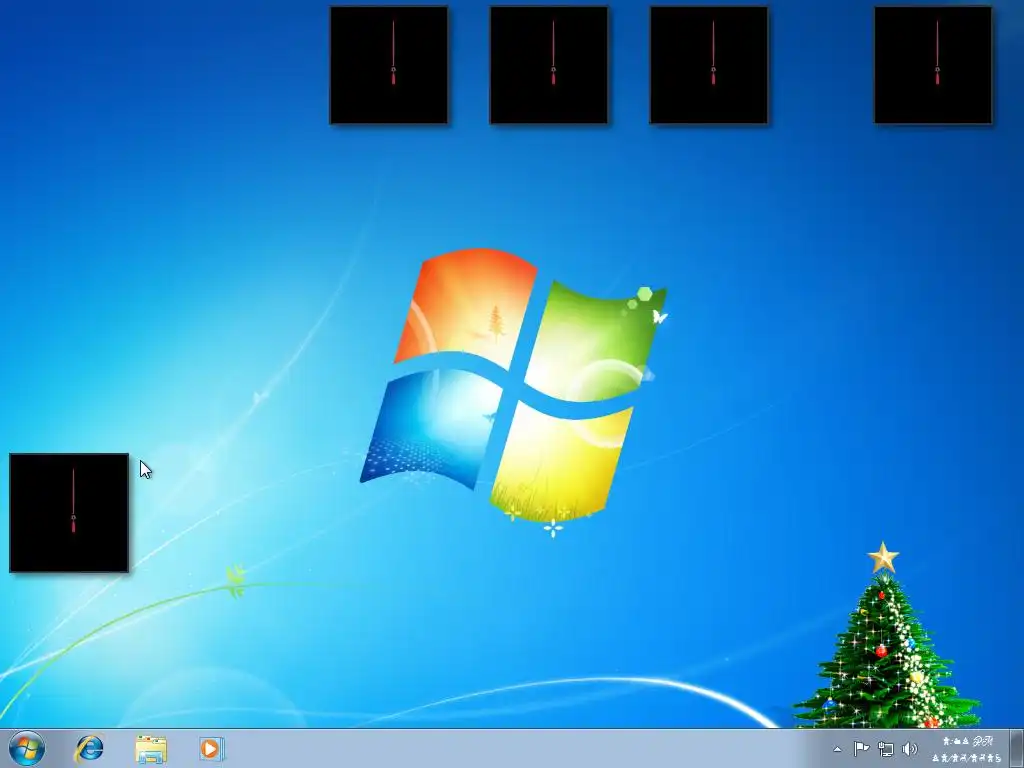This screenshot has height=768, width=1024.
Task: Open the Windows Start menu orb
Action: 27,748
